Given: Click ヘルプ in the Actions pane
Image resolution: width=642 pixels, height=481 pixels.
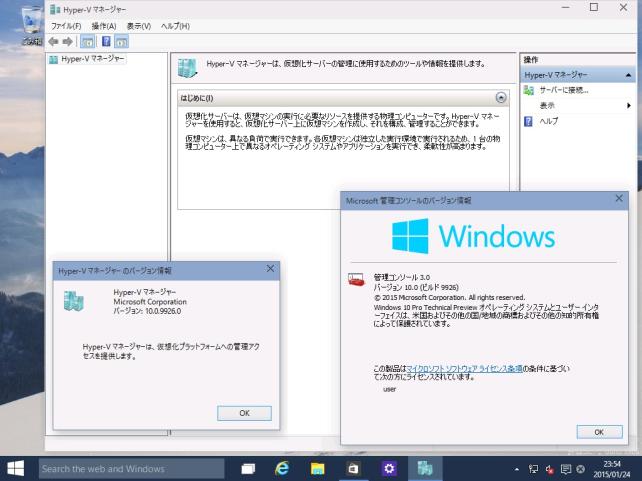Looking at the screenshot, I should pyautogui.click(x=548, y=121).
